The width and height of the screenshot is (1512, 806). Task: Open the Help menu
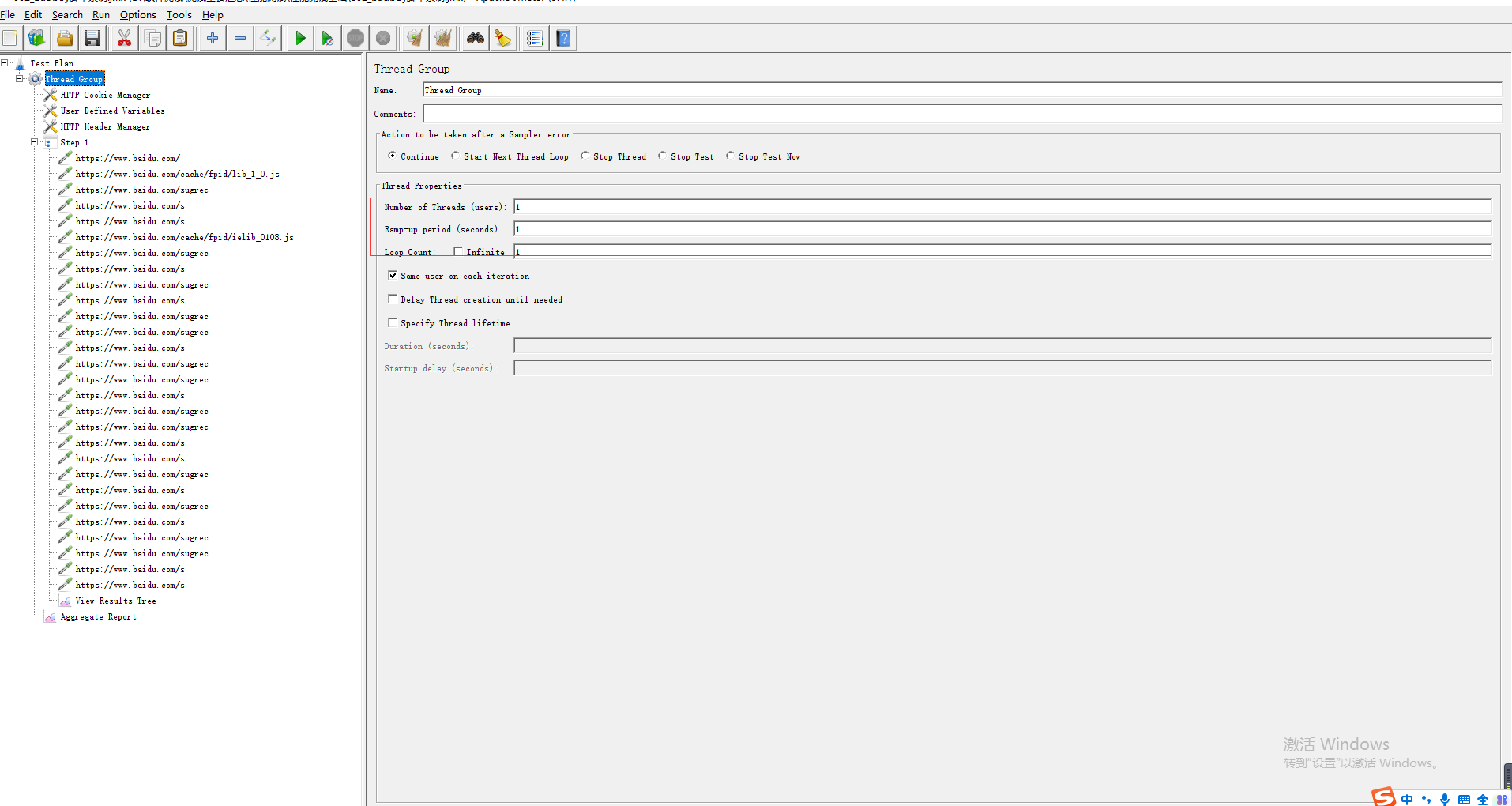213,14
